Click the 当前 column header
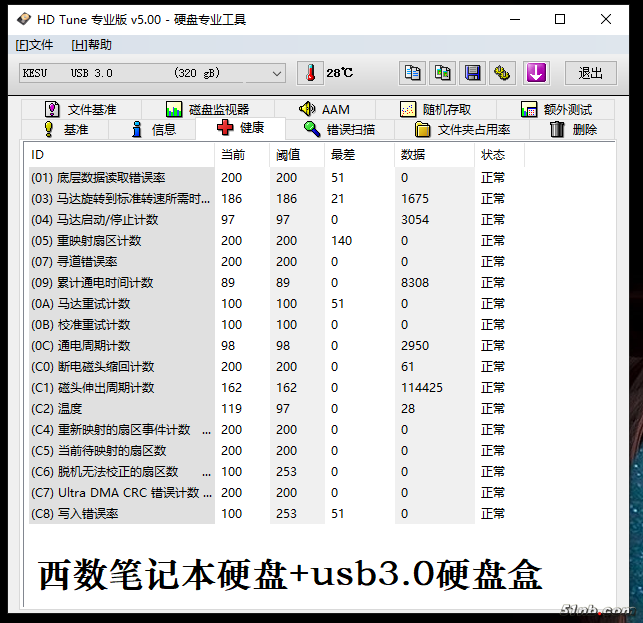This screenshot has height=623, width=643. (x=242, y=155)
